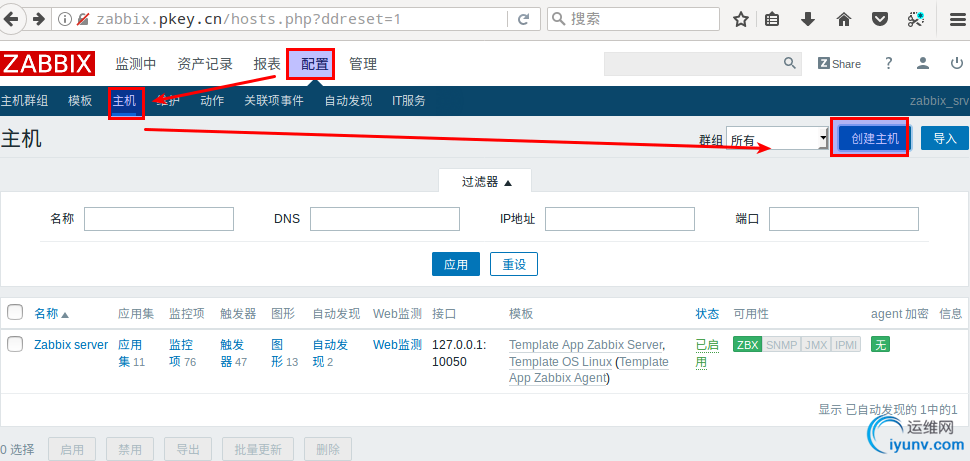Go back with browser back arrow
This screenshot has width=970, height=461.
tap(12, 19)
